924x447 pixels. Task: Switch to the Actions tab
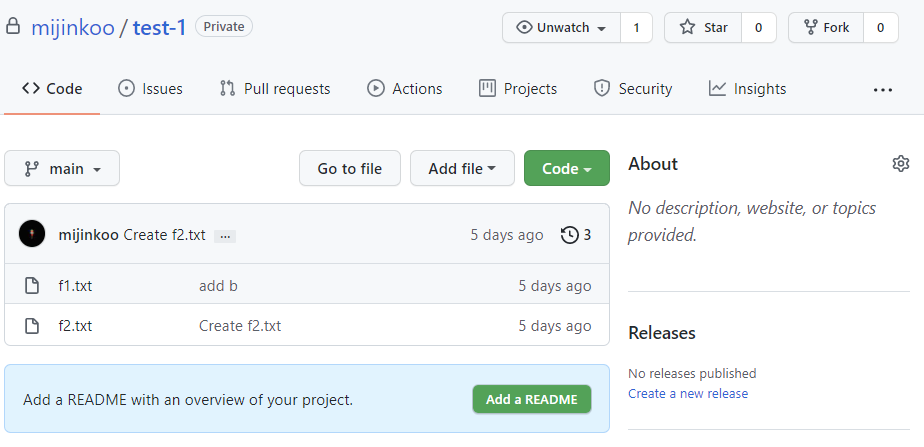404,89
